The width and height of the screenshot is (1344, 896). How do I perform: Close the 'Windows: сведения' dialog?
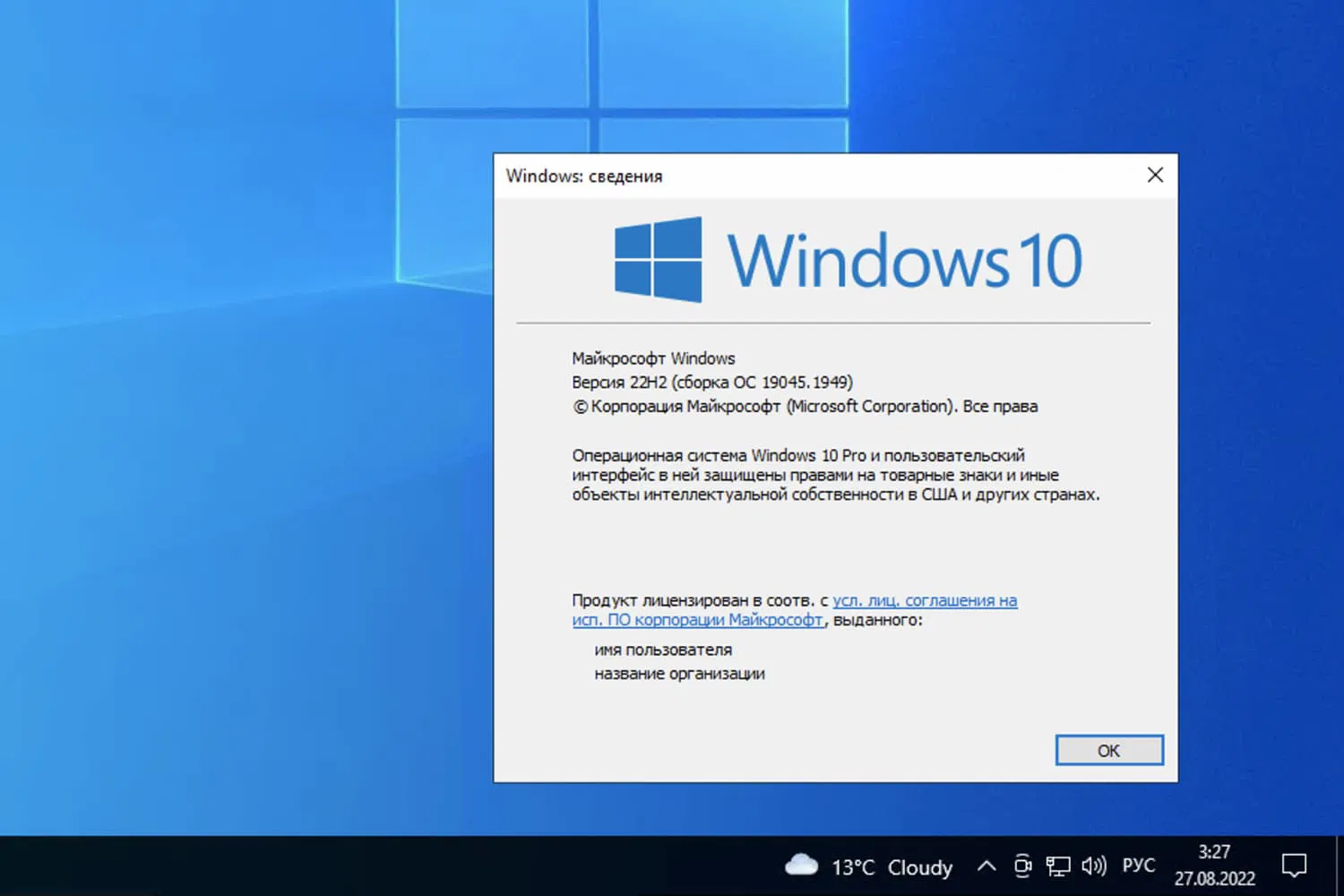point(1155,175)
